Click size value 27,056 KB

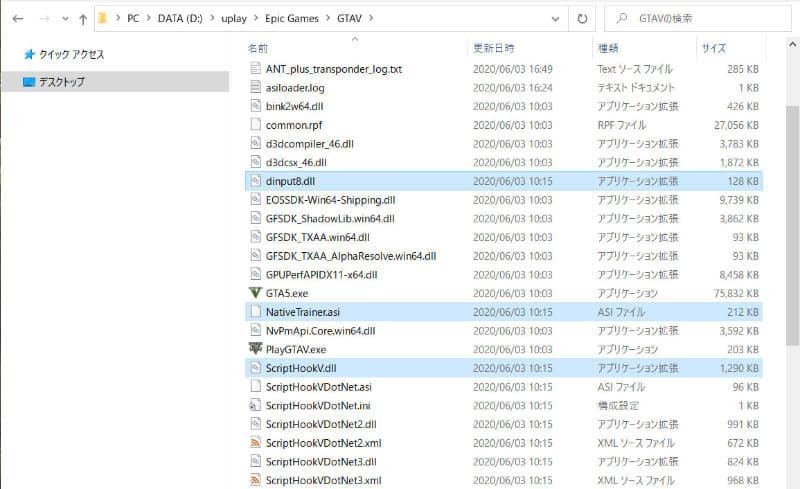(736, 125)
